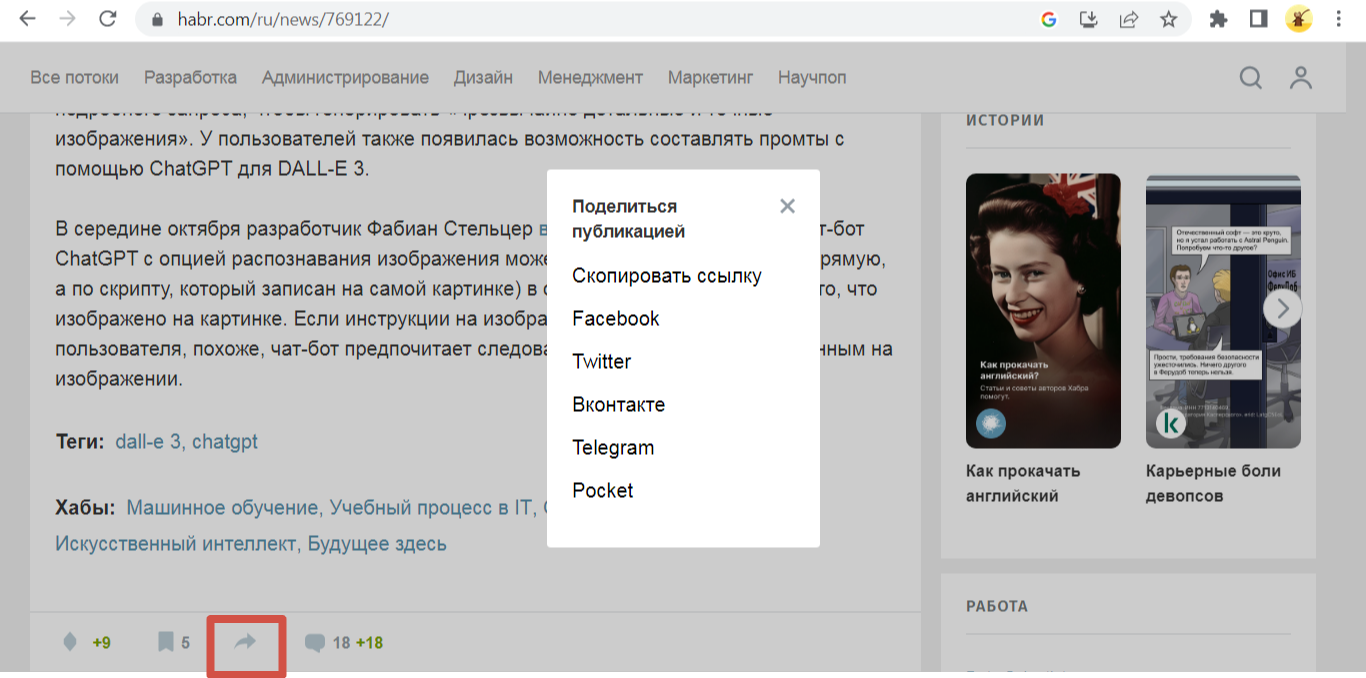This screenshot has height=678, width=1366.
Task: Open the Google icon in the address bar
Action: (1049, 19)
